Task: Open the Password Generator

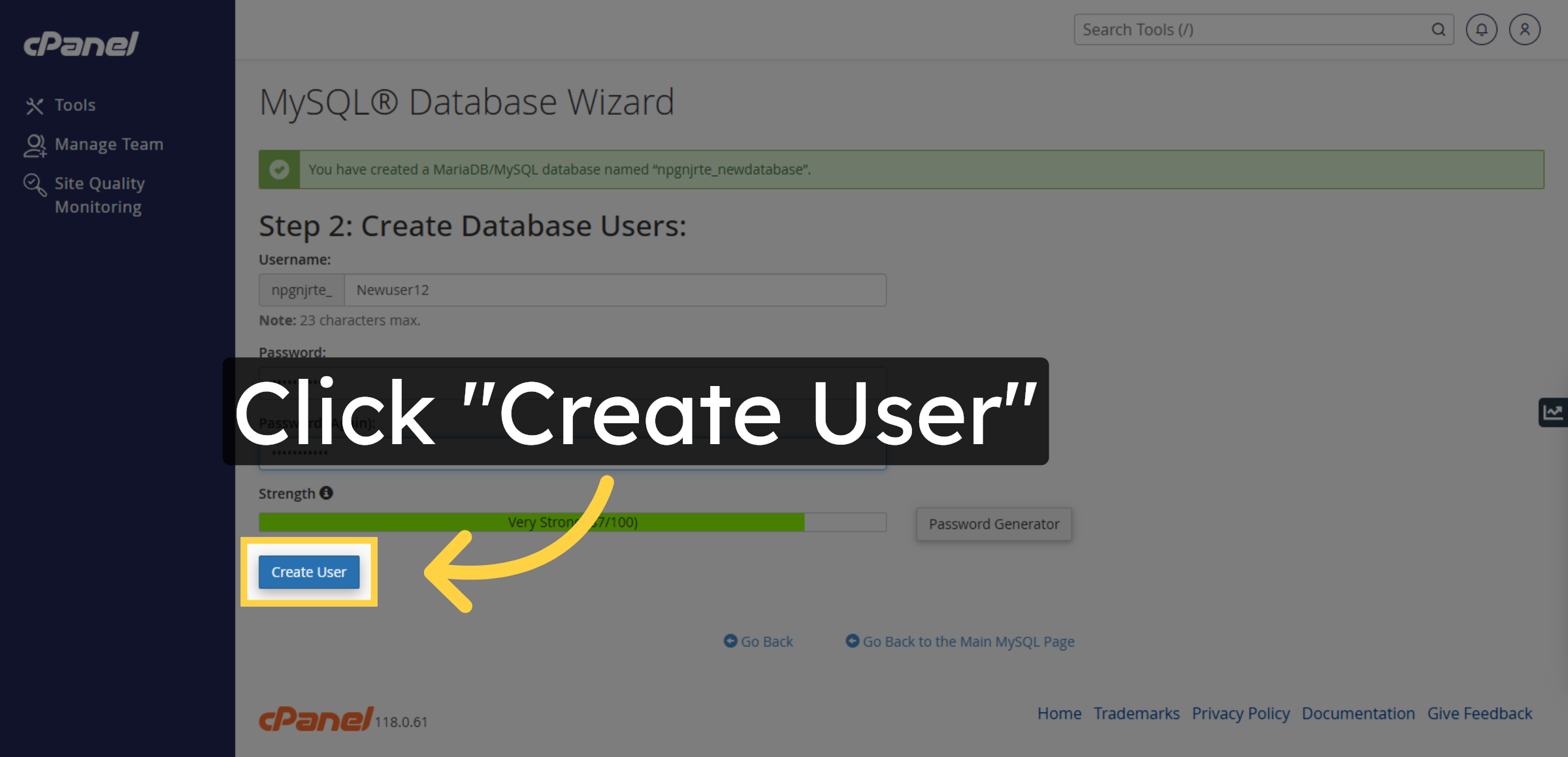Action: tap(993, 524)
